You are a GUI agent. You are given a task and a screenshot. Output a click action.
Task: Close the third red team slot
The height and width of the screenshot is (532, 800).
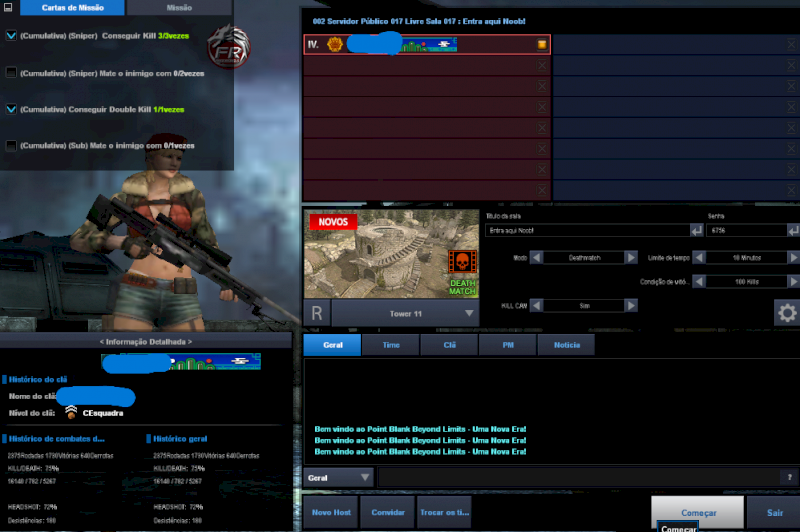click(542, 86)
